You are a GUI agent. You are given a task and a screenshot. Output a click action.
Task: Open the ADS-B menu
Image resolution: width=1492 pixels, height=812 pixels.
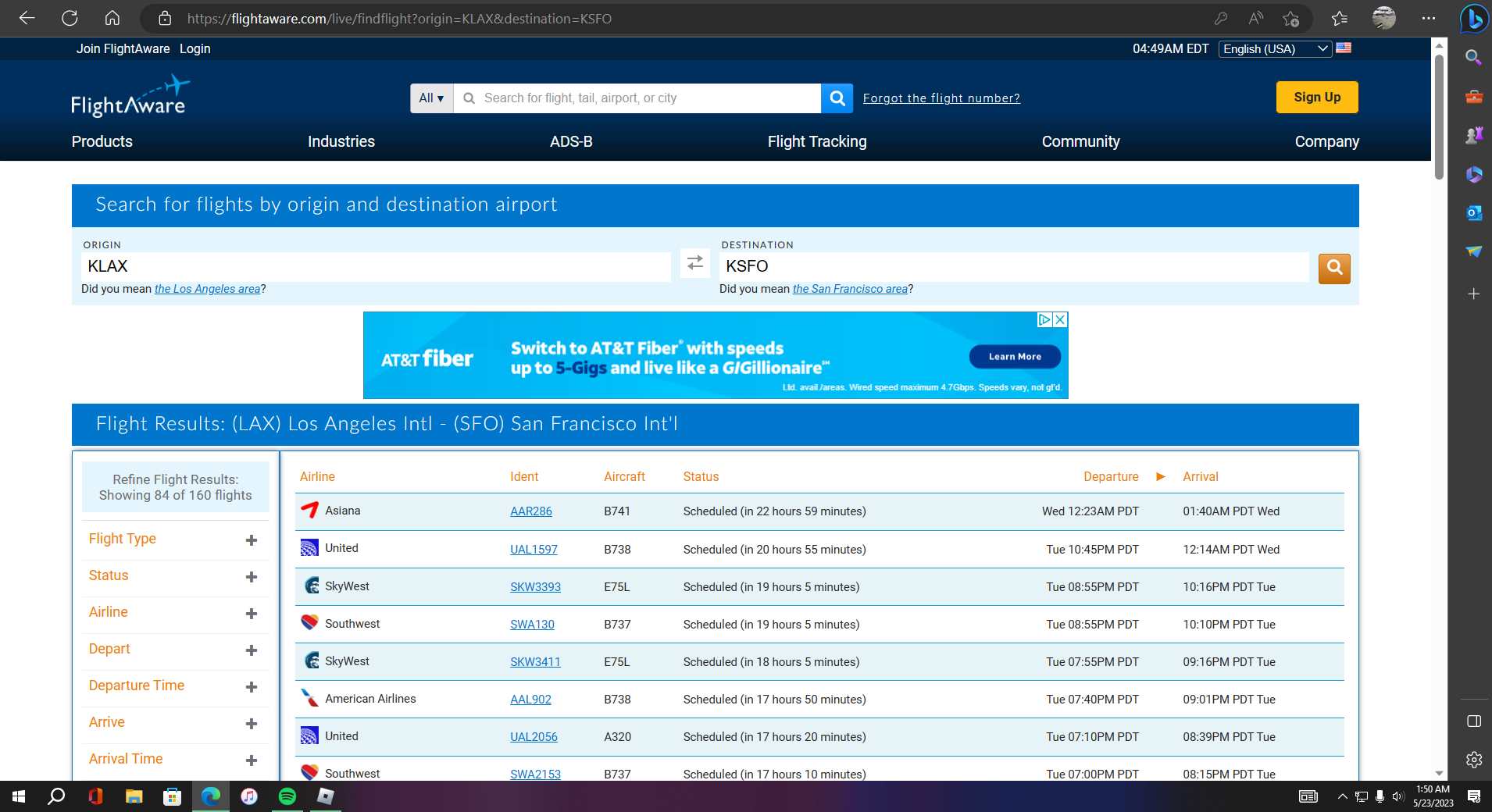click(571, 141)
